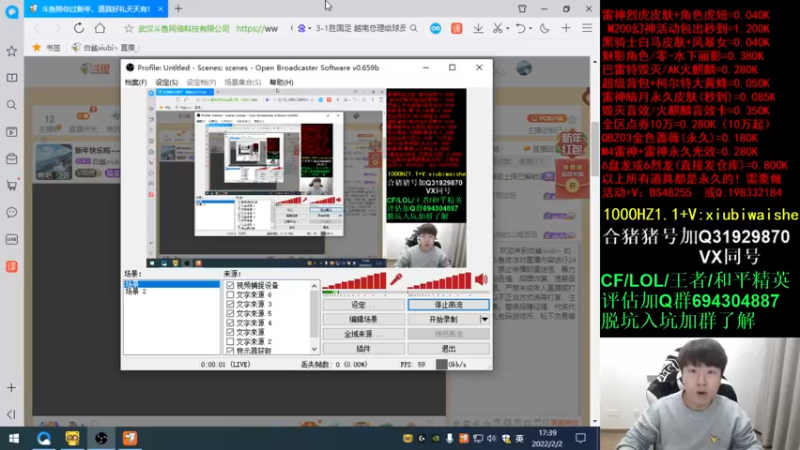Adjust the desktop audio volume bars

(x=439, y=281)
